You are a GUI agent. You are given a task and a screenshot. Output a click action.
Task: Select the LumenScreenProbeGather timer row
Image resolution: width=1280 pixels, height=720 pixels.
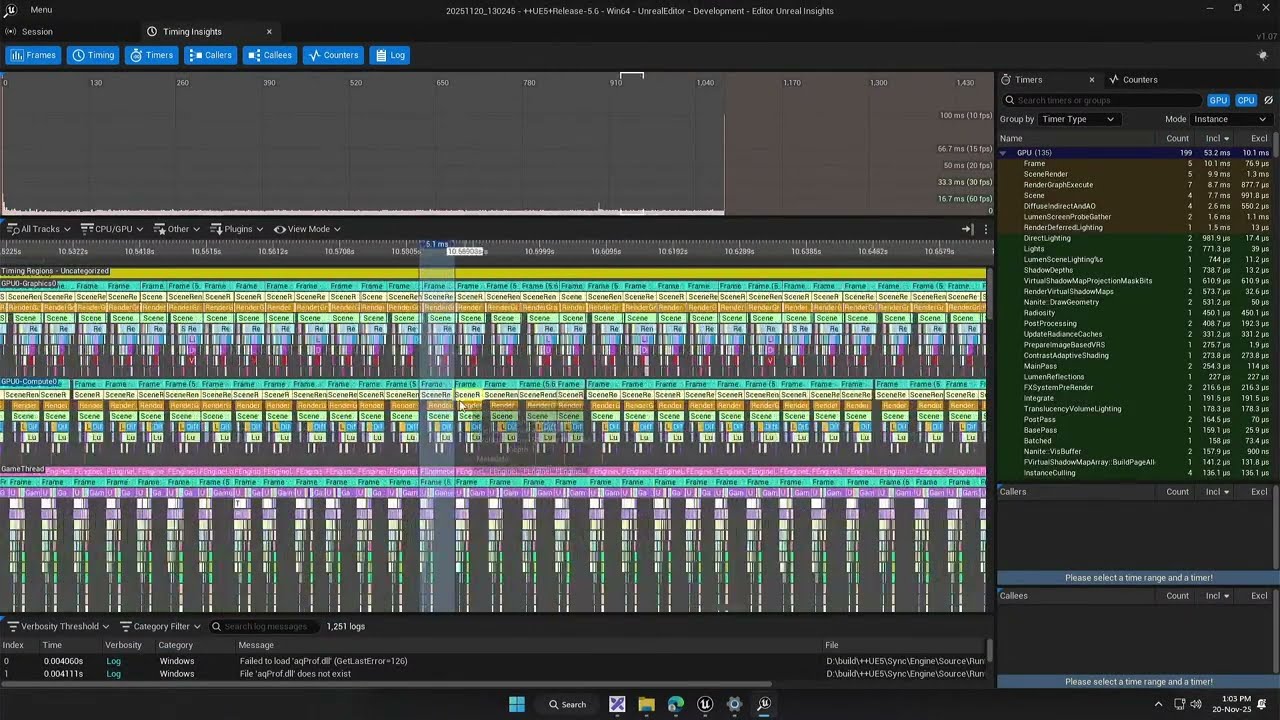(1134, 217)
